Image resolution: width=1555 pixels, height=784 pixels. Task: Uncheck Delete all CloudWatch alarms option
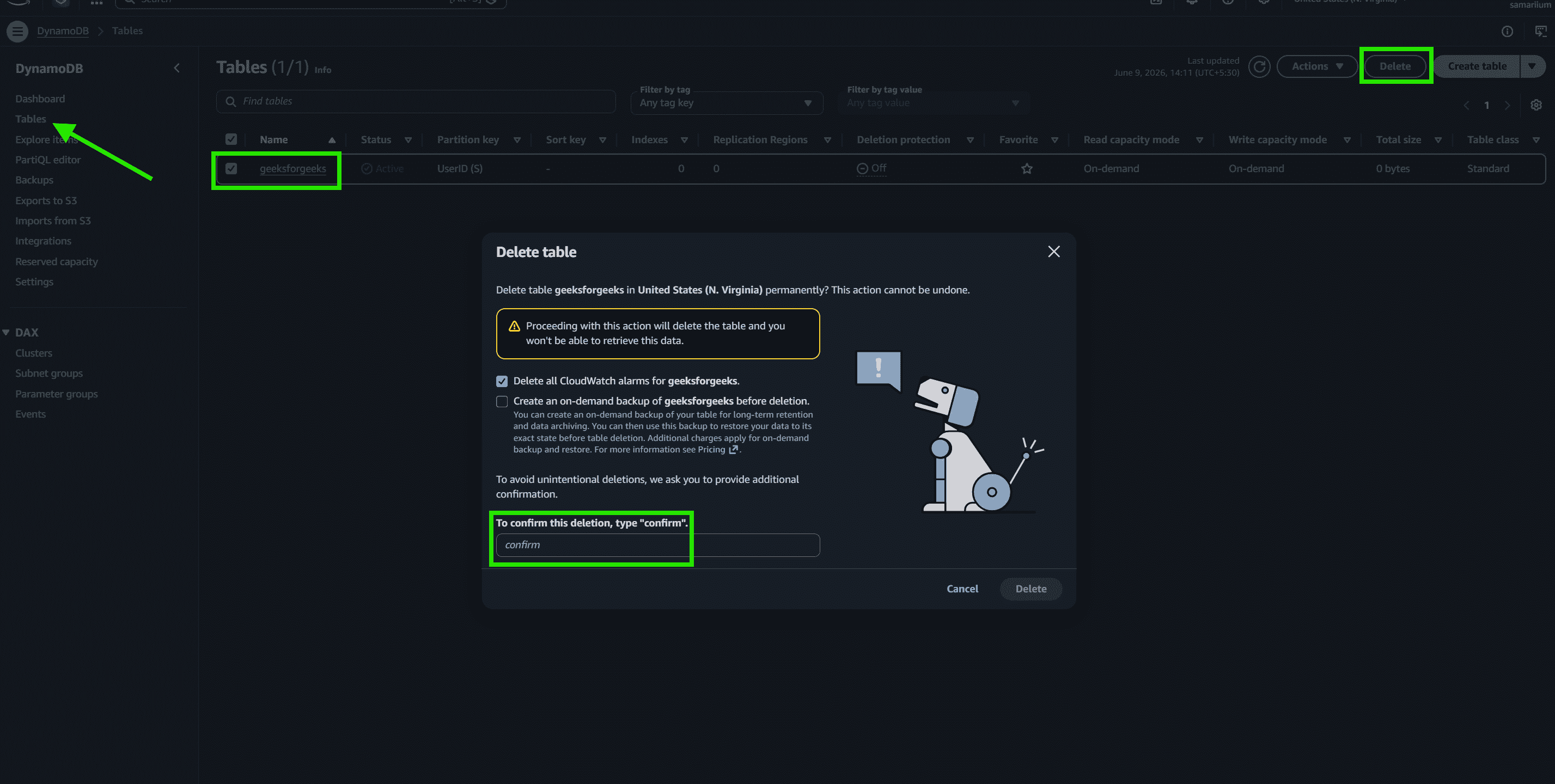point(502,382)
